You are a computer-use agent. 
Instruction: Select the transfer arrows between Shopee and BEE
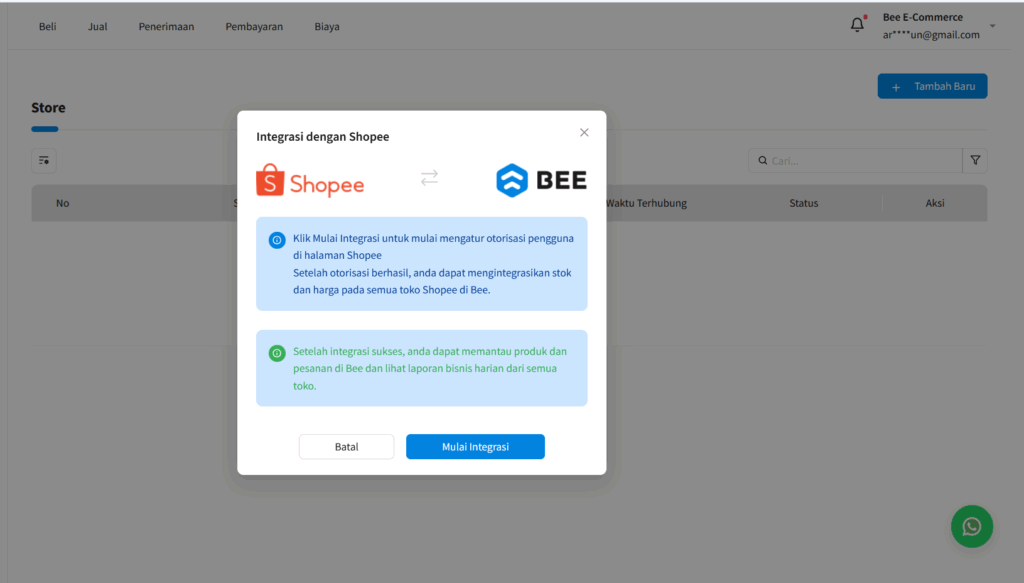pos(429,178)
